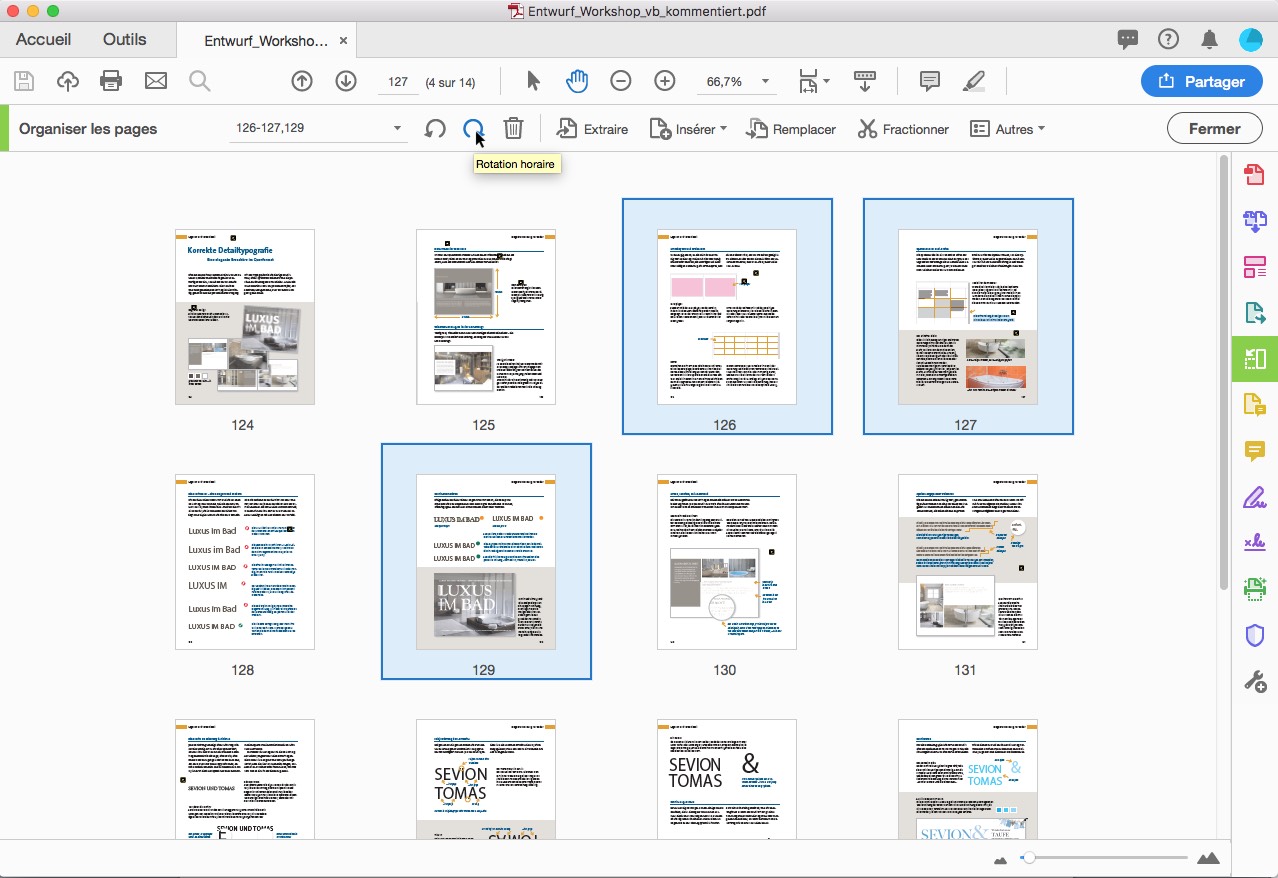This screenshot has width=1278, height=878.
Task: Open the green Print Production sidebar tool
Action: click(x=1254, y=589)
